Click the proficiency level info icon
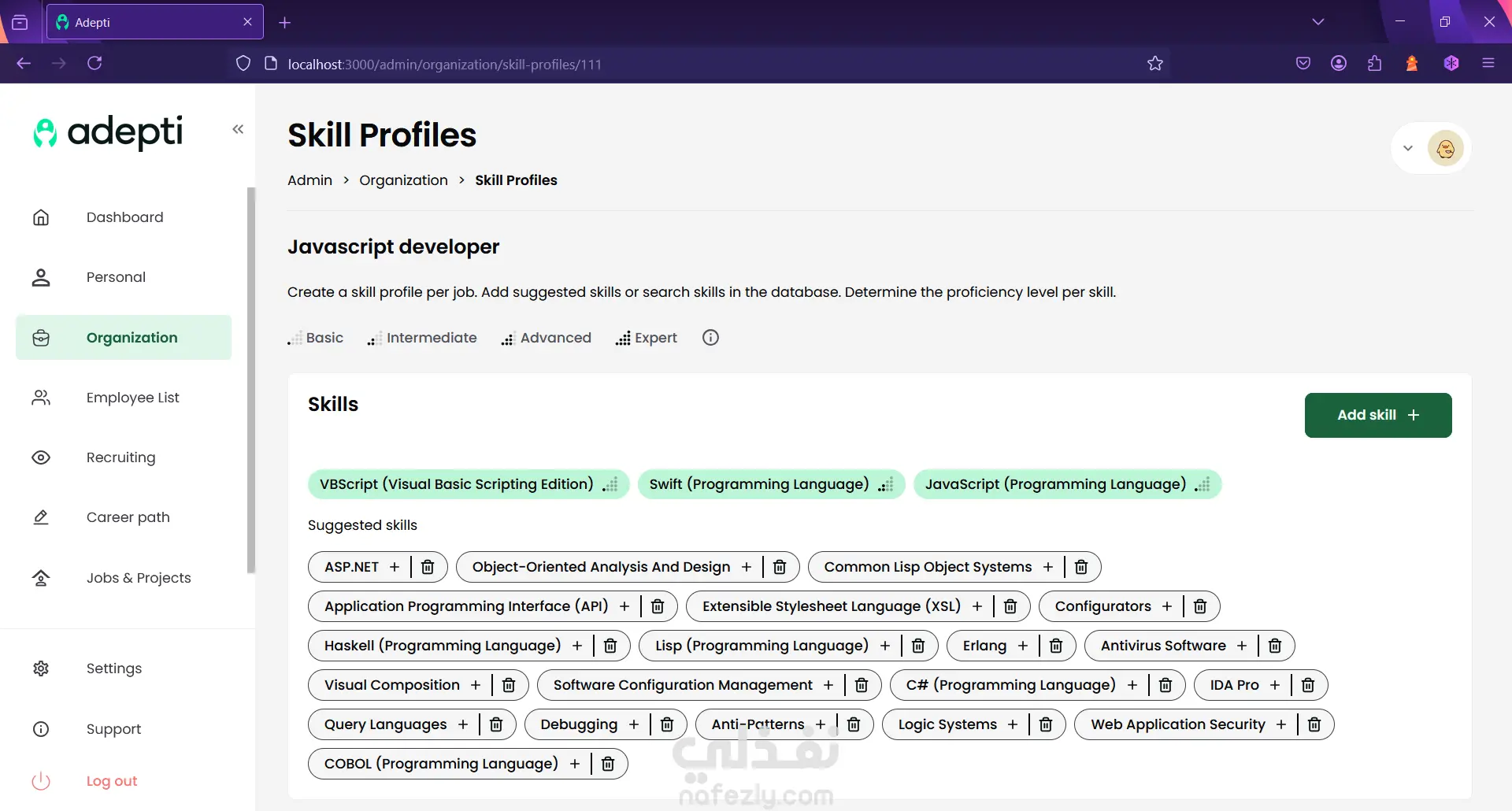 (x=710, y=338)
